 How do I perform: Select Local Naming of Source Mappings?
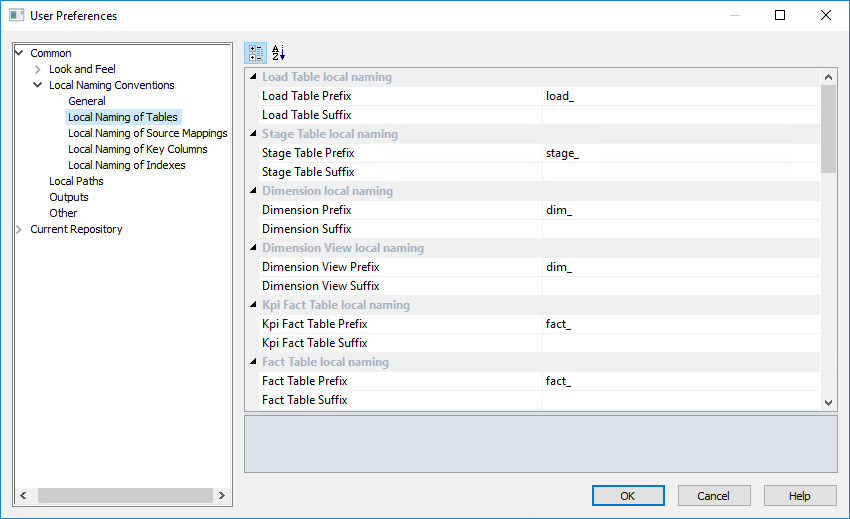[147, 133]
